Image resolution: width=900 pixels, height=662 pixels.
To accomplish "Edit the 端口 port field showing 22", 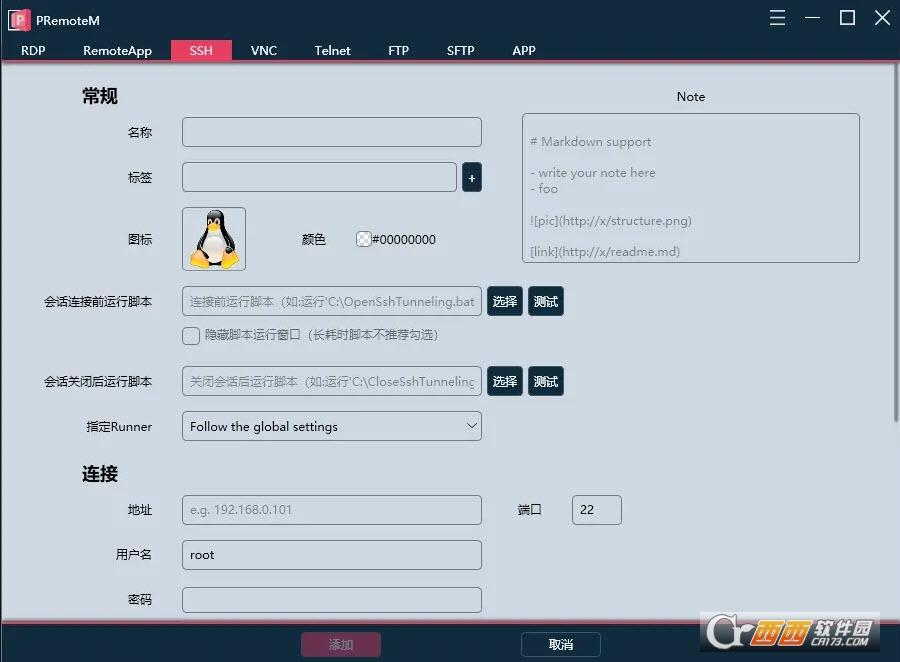I will point(597,510).
